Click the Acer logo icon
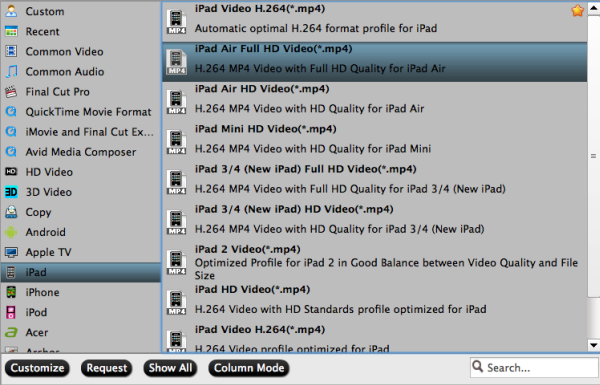This screenshot has height=385, width=600. (11, 332)
